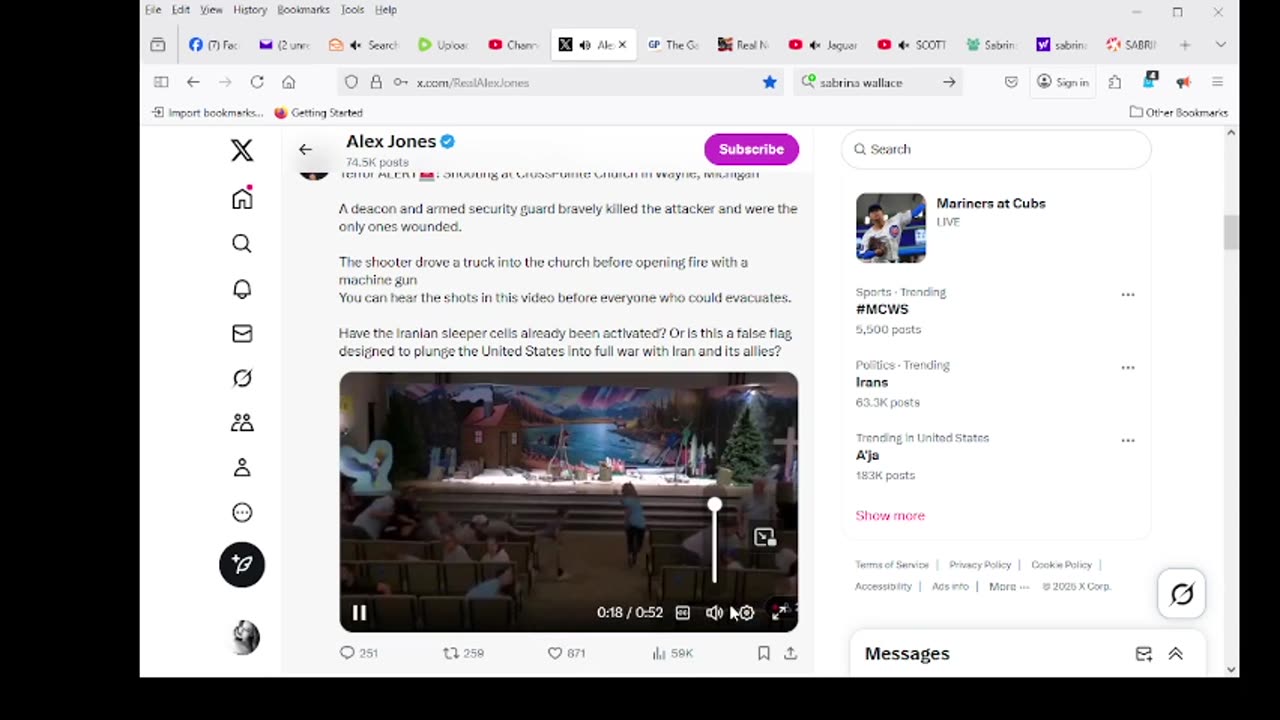Toggle video captions icon
The image size is (1280, 720).
click(x=682, y=613)
